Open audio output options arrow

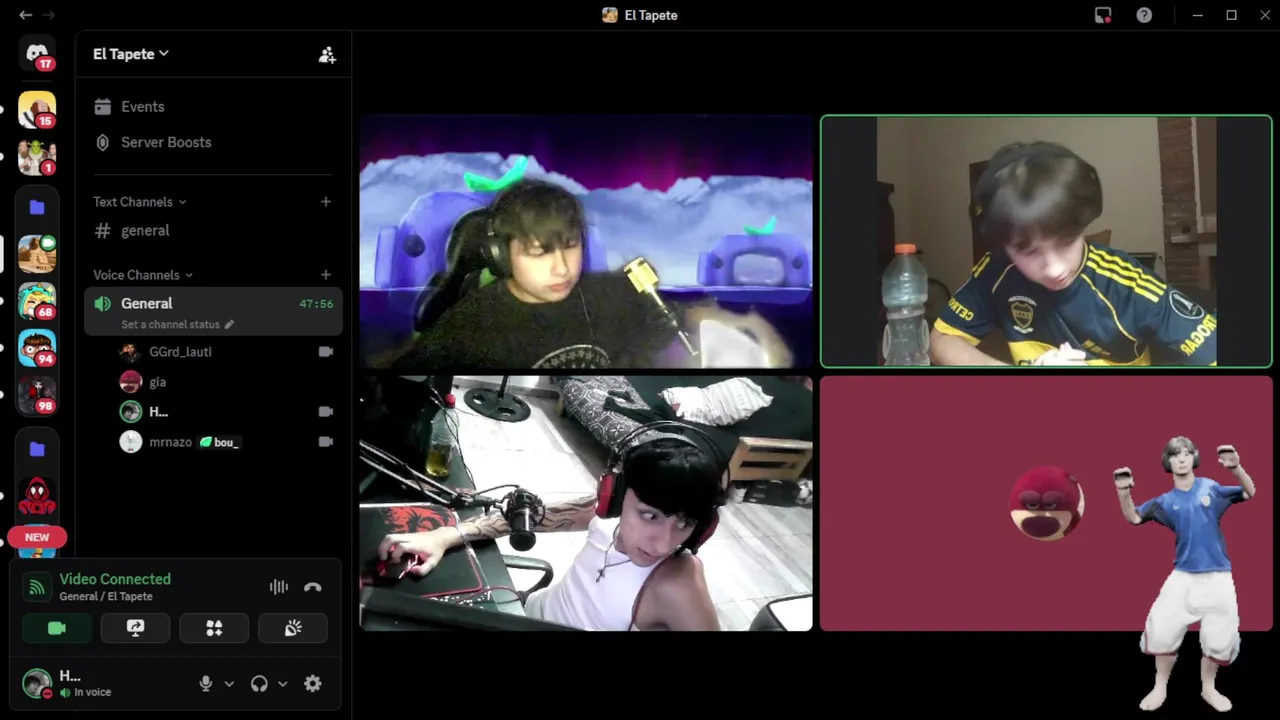coord(283,684)
